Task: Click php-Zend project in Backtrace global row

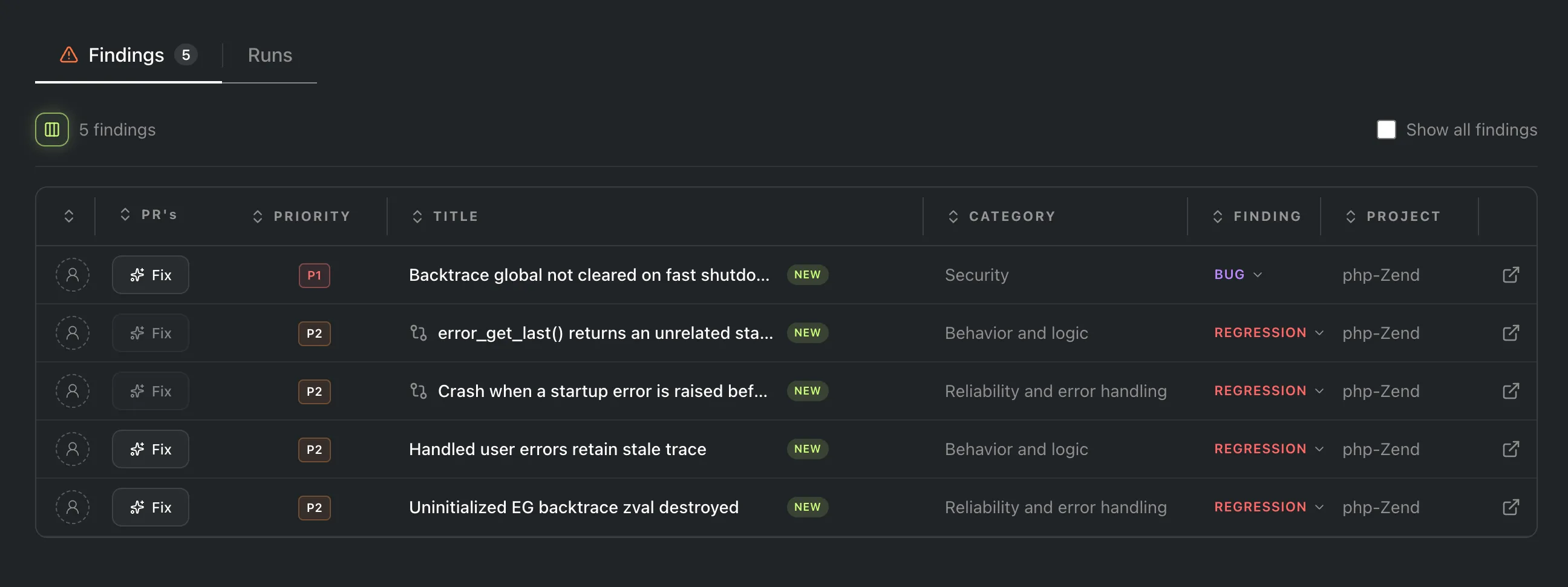Action: pos(1380,275)
